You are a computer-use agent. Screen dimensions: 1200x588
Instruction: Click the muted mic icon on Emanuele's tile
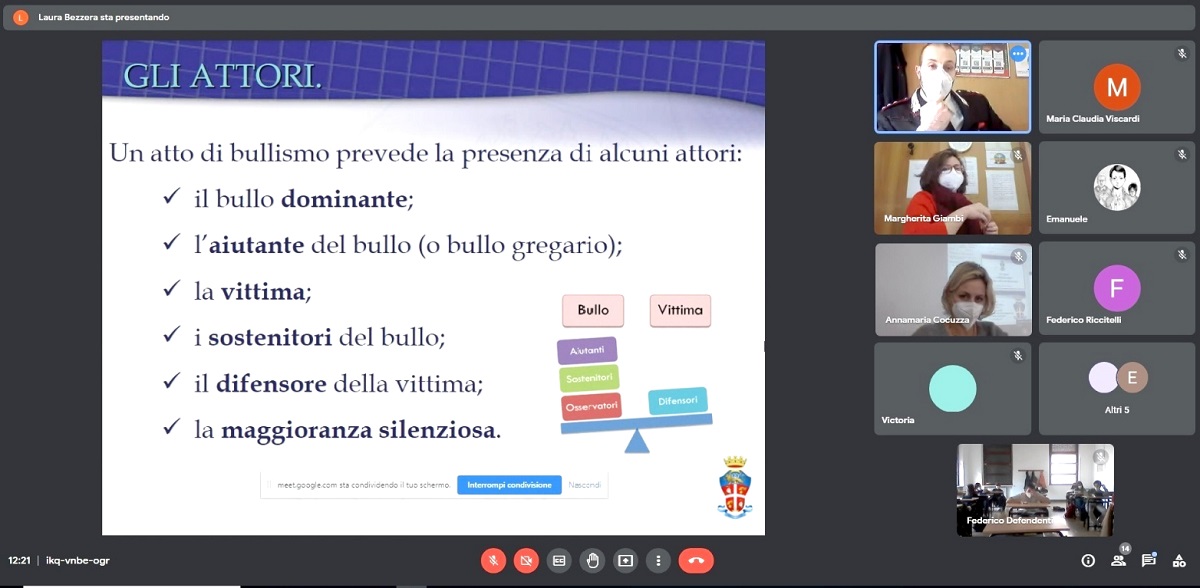click(x=1181, y=155)
